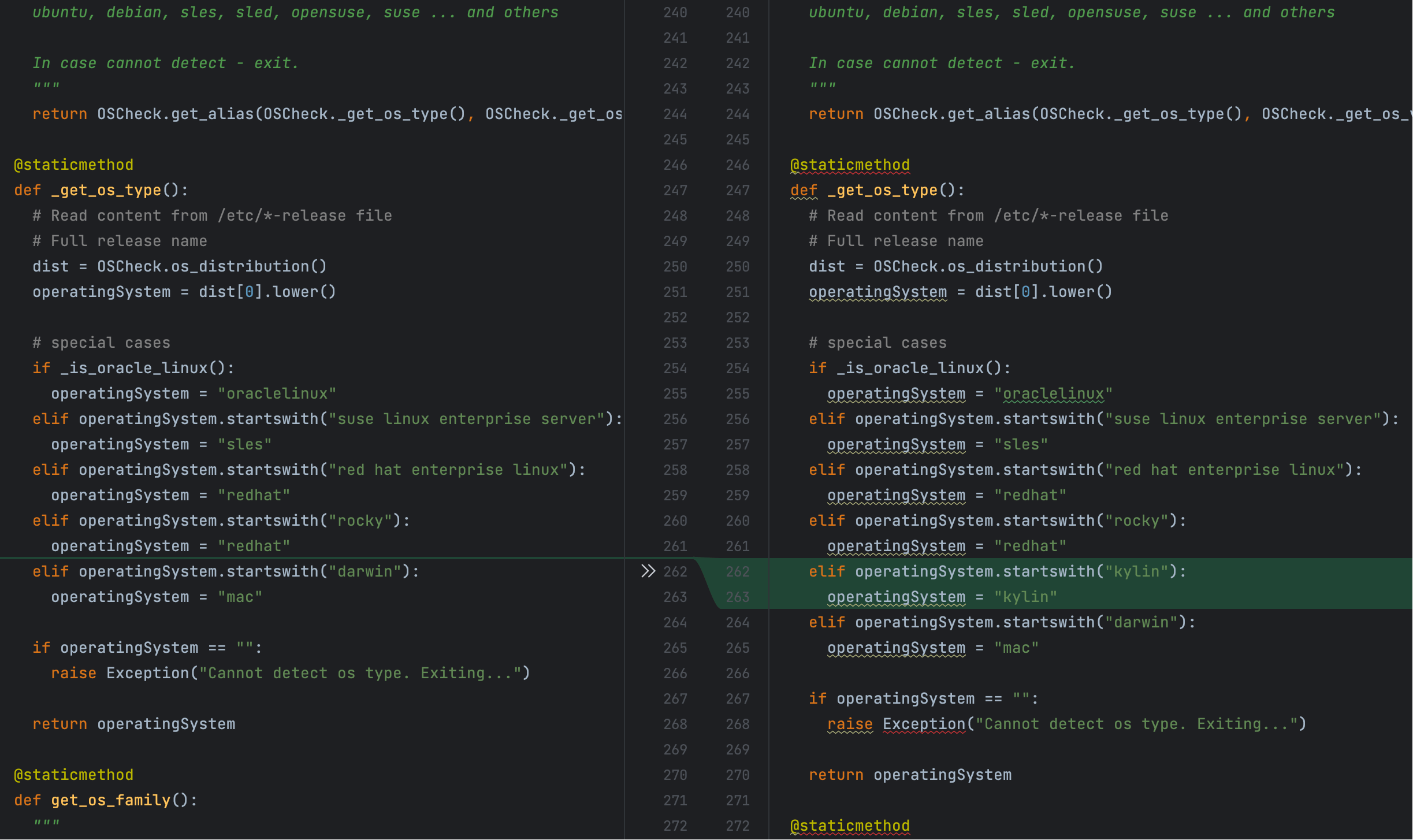
Task: Click the underlined Exception call in right pane
Action: tap(924, 724)
